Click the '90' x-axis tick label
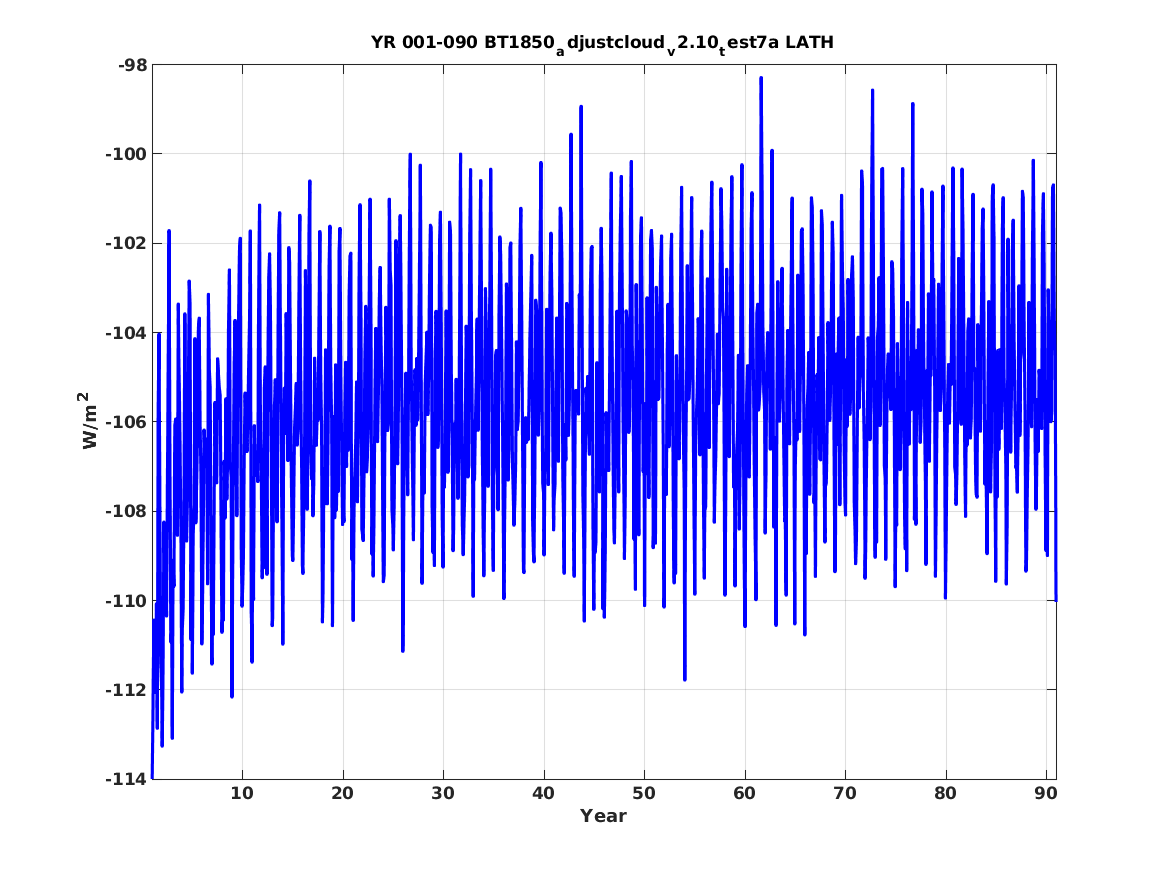Viewport: 1167px width, 875px height. [1046, 794]
